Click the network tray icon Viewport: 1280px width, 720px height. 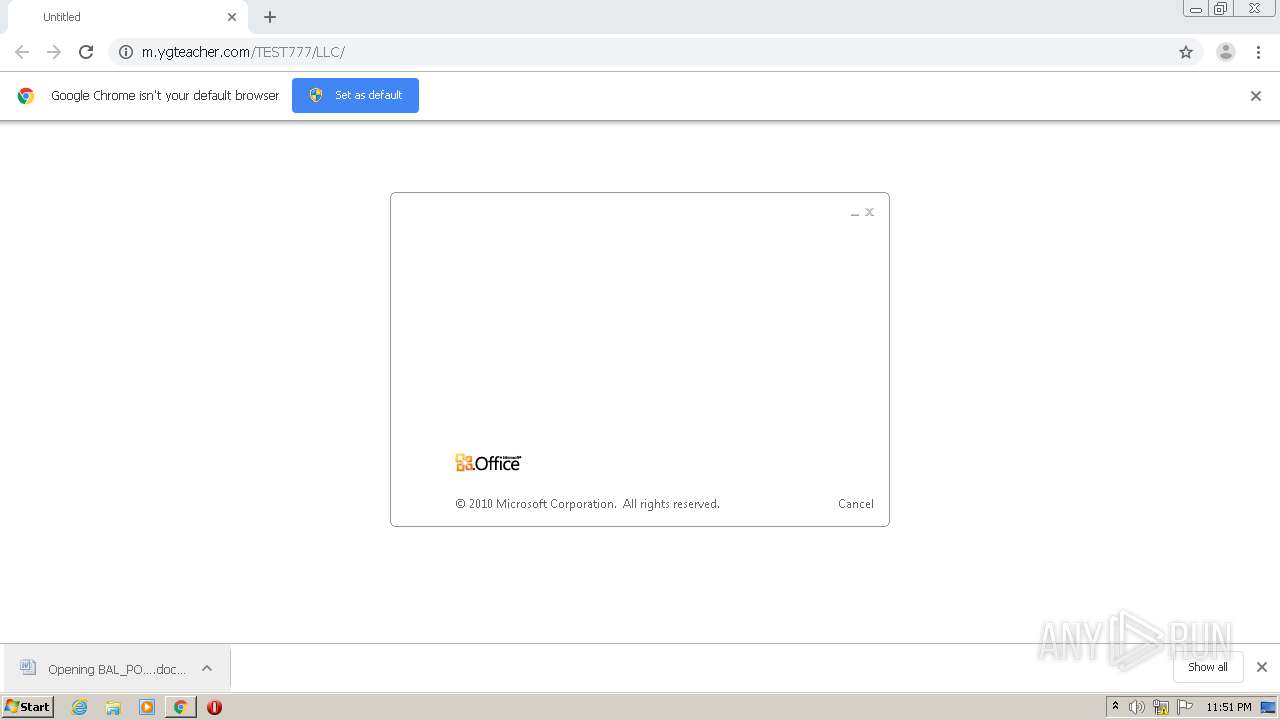(1161, 707)
